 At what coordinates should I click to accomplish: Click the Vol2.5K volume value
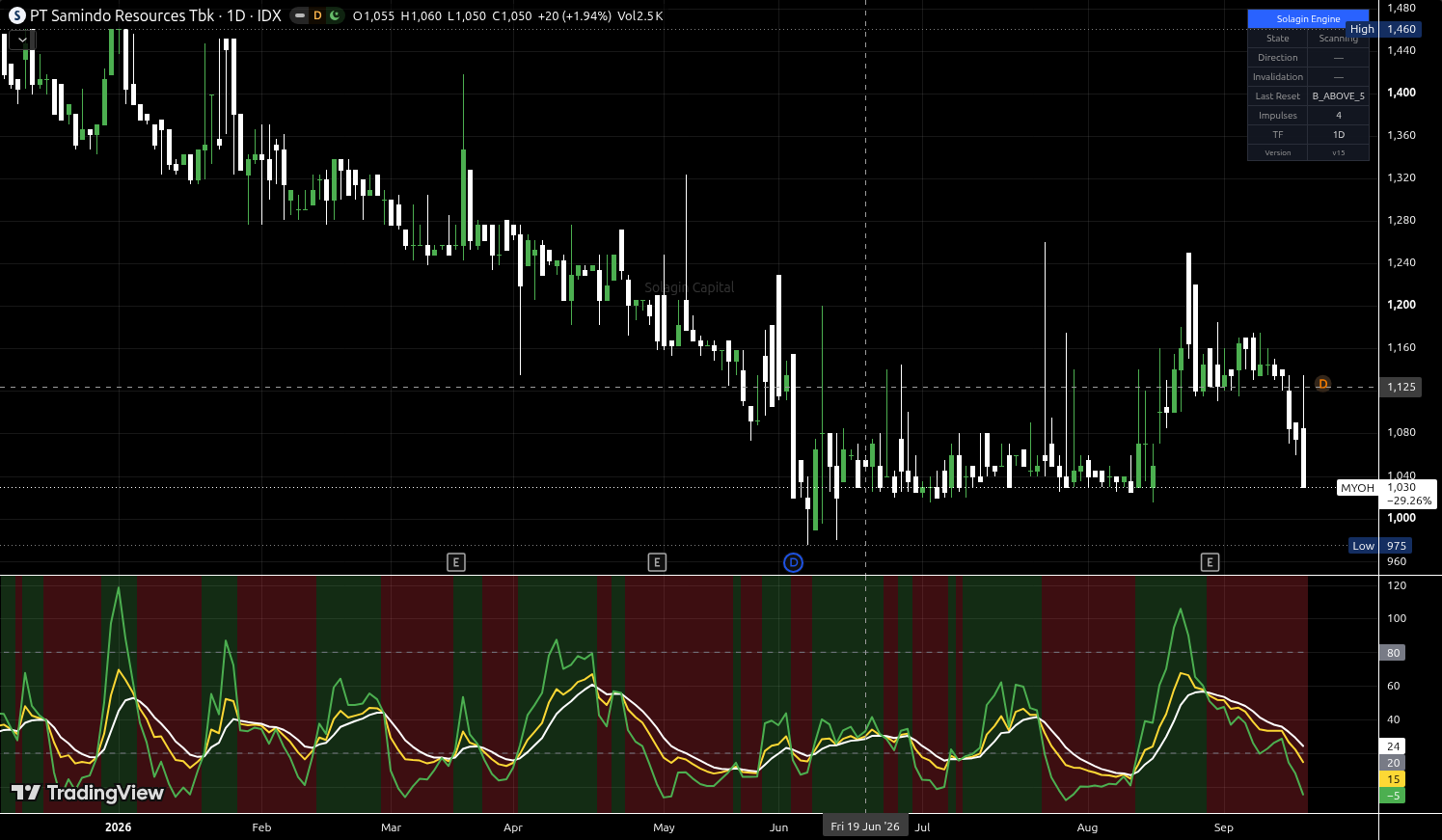[639, 16]
